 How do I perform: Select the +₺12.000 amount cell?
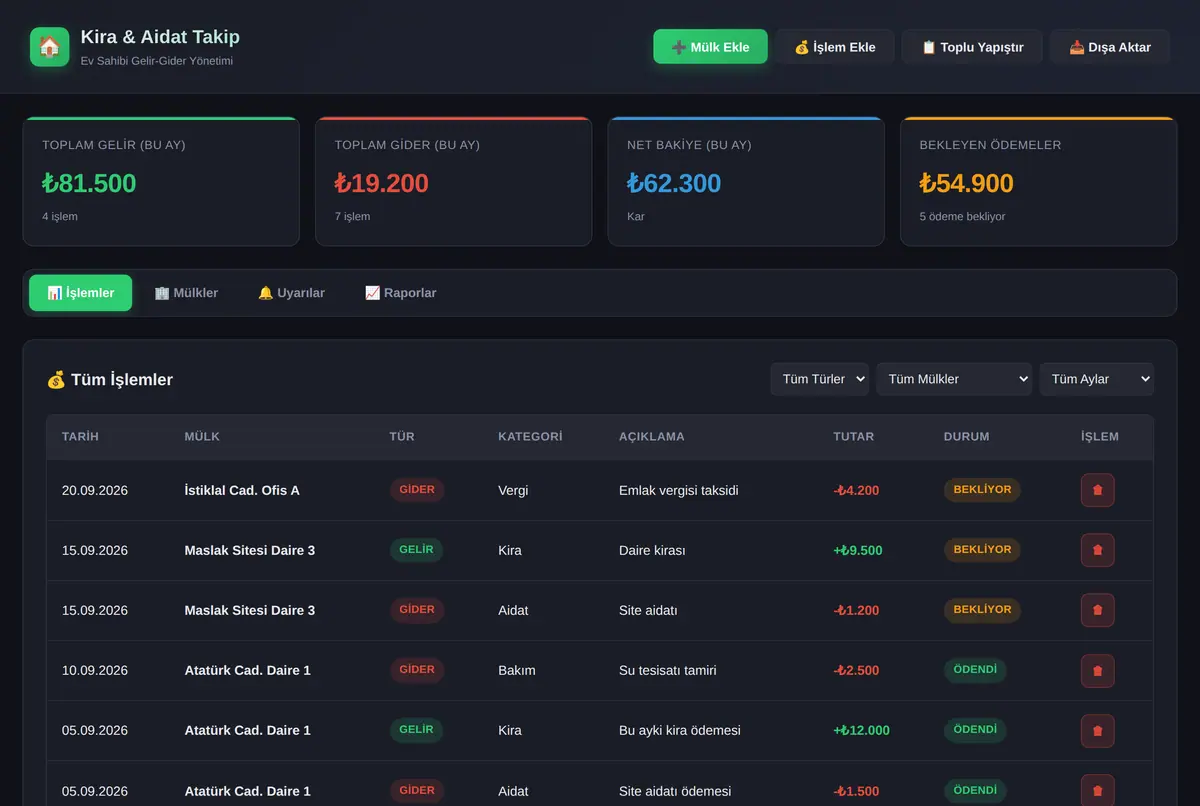click(861, 730)
